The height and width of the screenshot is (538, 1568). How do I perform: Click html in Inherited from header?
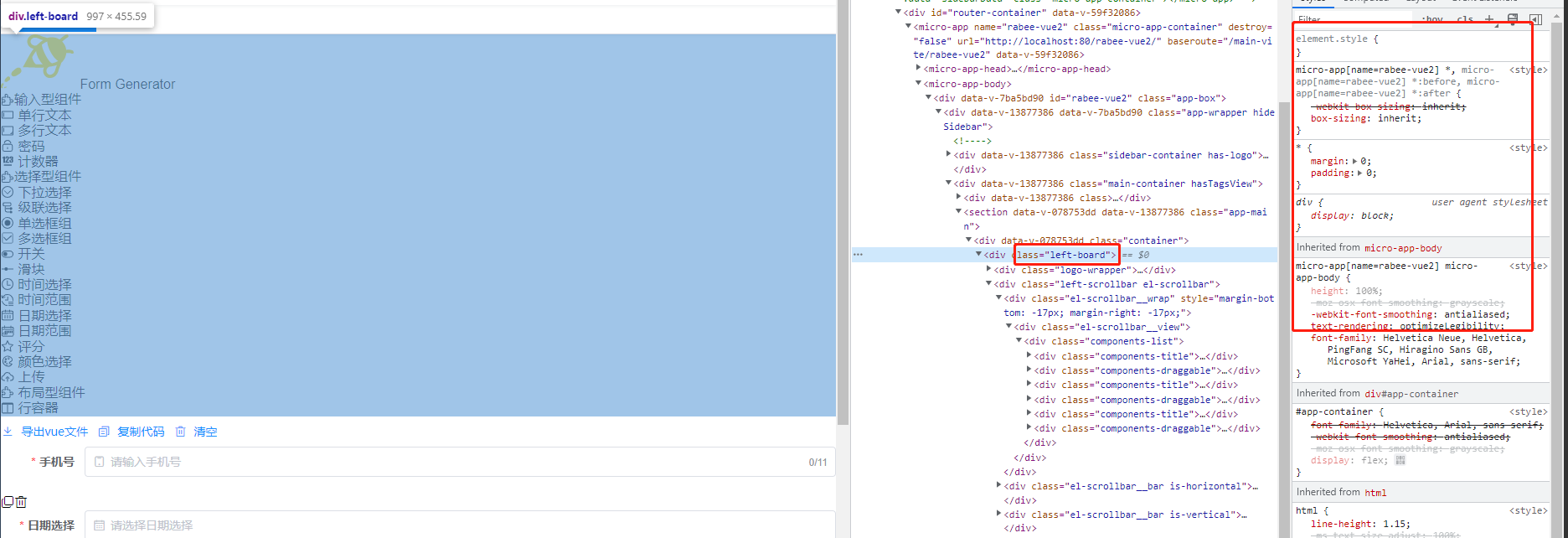(x=1375, y=493)
